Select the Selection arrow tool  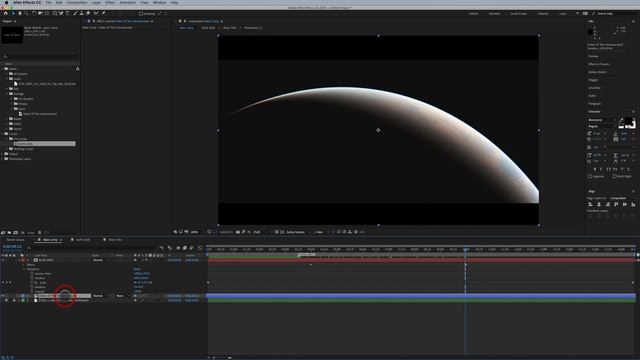pos(13,13)
